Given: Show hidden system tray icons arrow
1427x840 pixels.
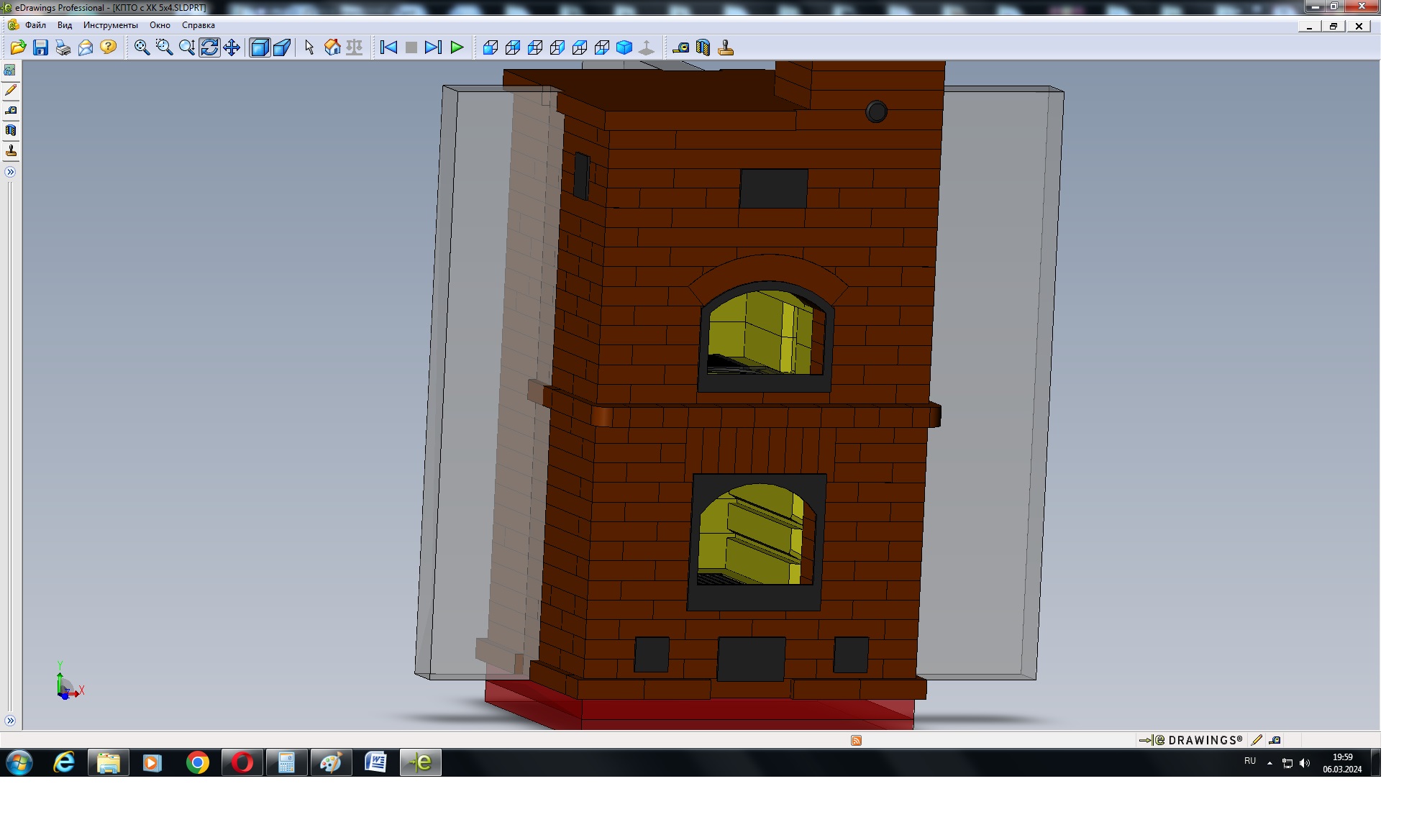Looking at the screenshot, I should [x=1269, y=762].
